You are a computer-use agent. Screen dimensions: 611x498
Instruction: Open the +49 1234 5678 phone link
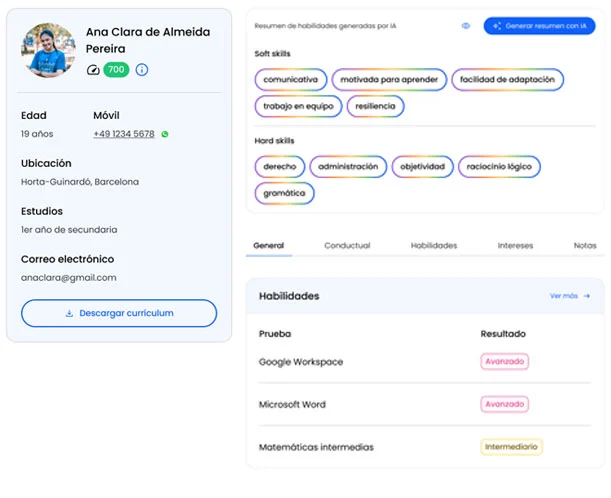click(x=124, y=134)
